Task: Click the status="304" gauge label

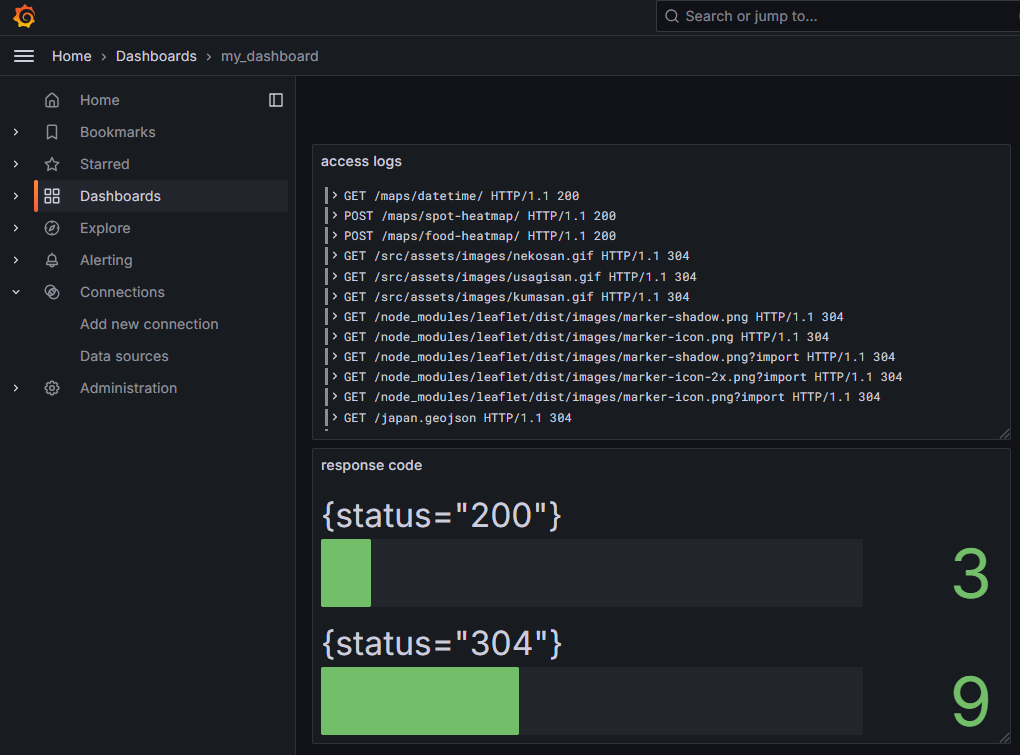Action: (x=442, y=644)
